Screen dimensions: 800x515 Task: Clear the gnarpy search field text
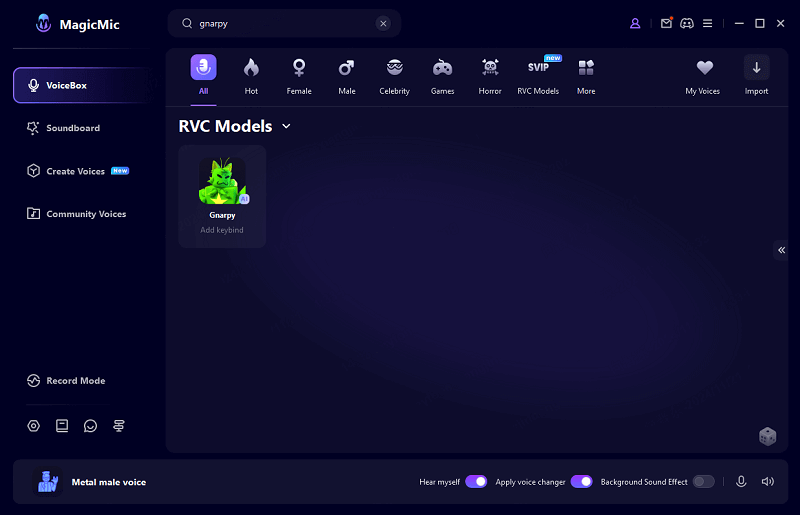pos(383,24)
